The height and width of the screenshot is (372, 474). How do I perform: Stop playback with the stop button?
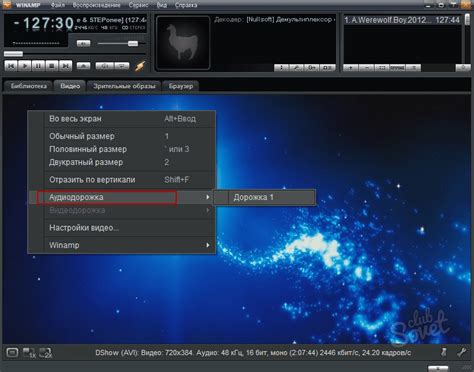tap(52, 66)
